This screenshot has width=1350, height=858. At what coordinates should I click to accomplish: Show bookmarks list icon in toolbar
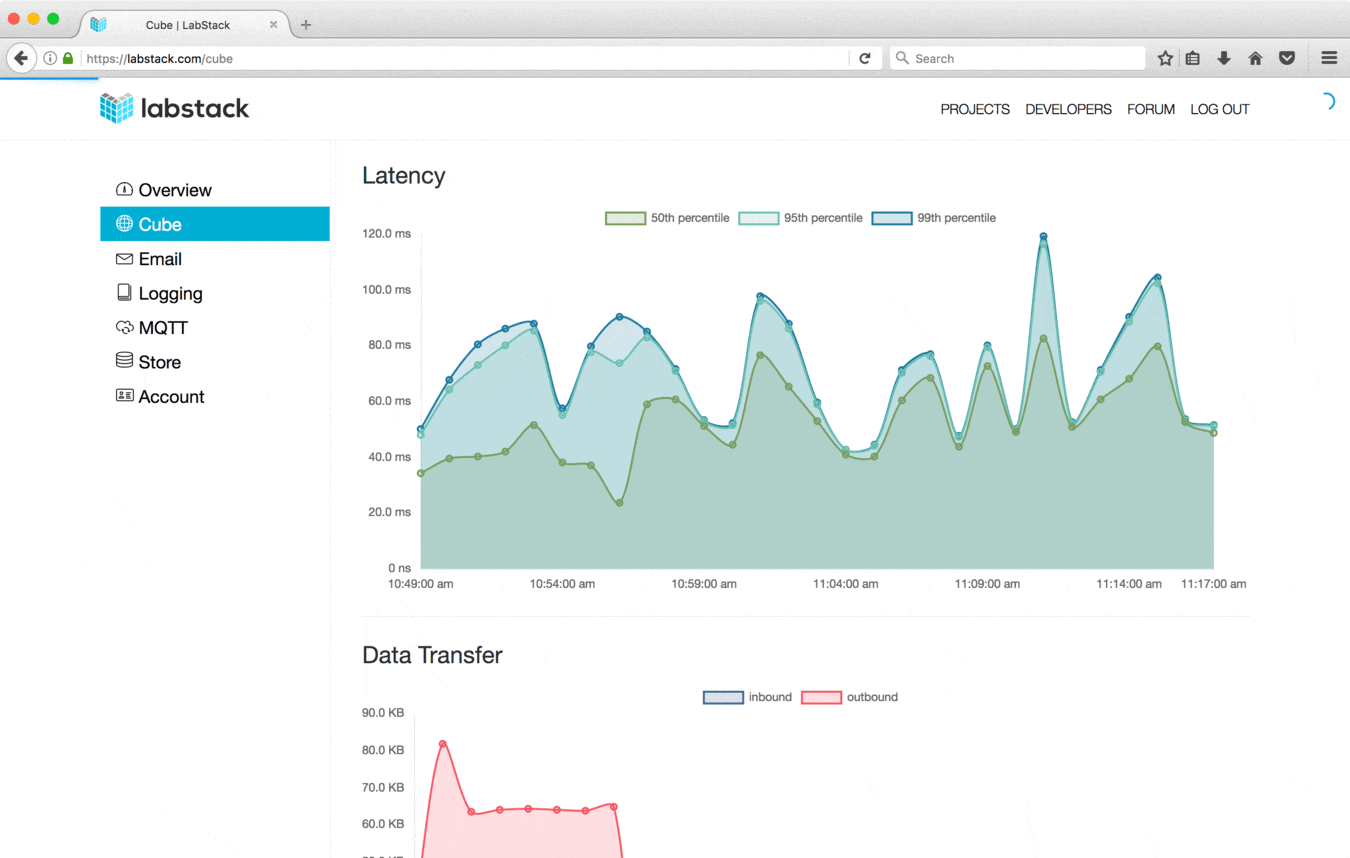pyautogui.click(x=1193, y=58)
